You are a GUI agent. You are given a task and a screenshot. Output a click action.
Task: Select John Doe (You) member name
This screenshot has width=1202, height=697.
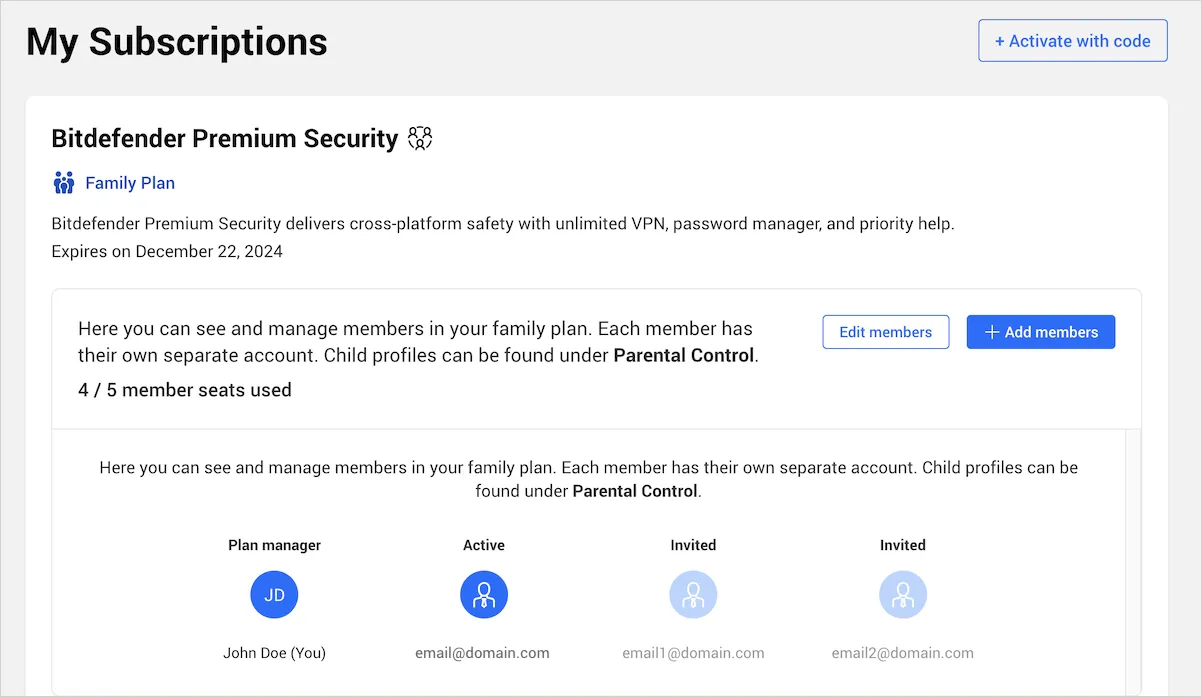[274, 652]
